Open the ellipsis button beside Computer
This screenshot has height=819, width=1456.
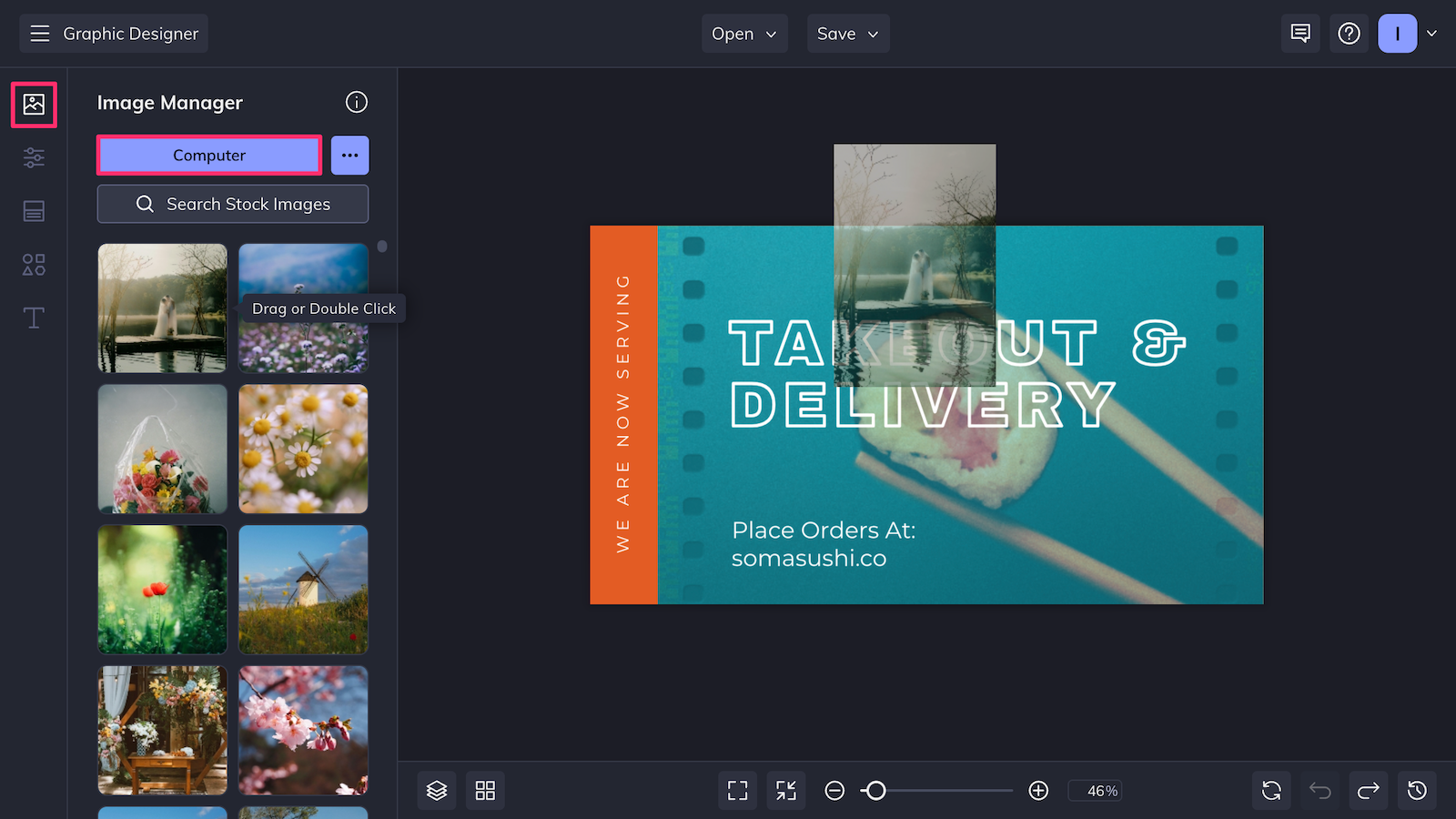[x=349, y=155]
